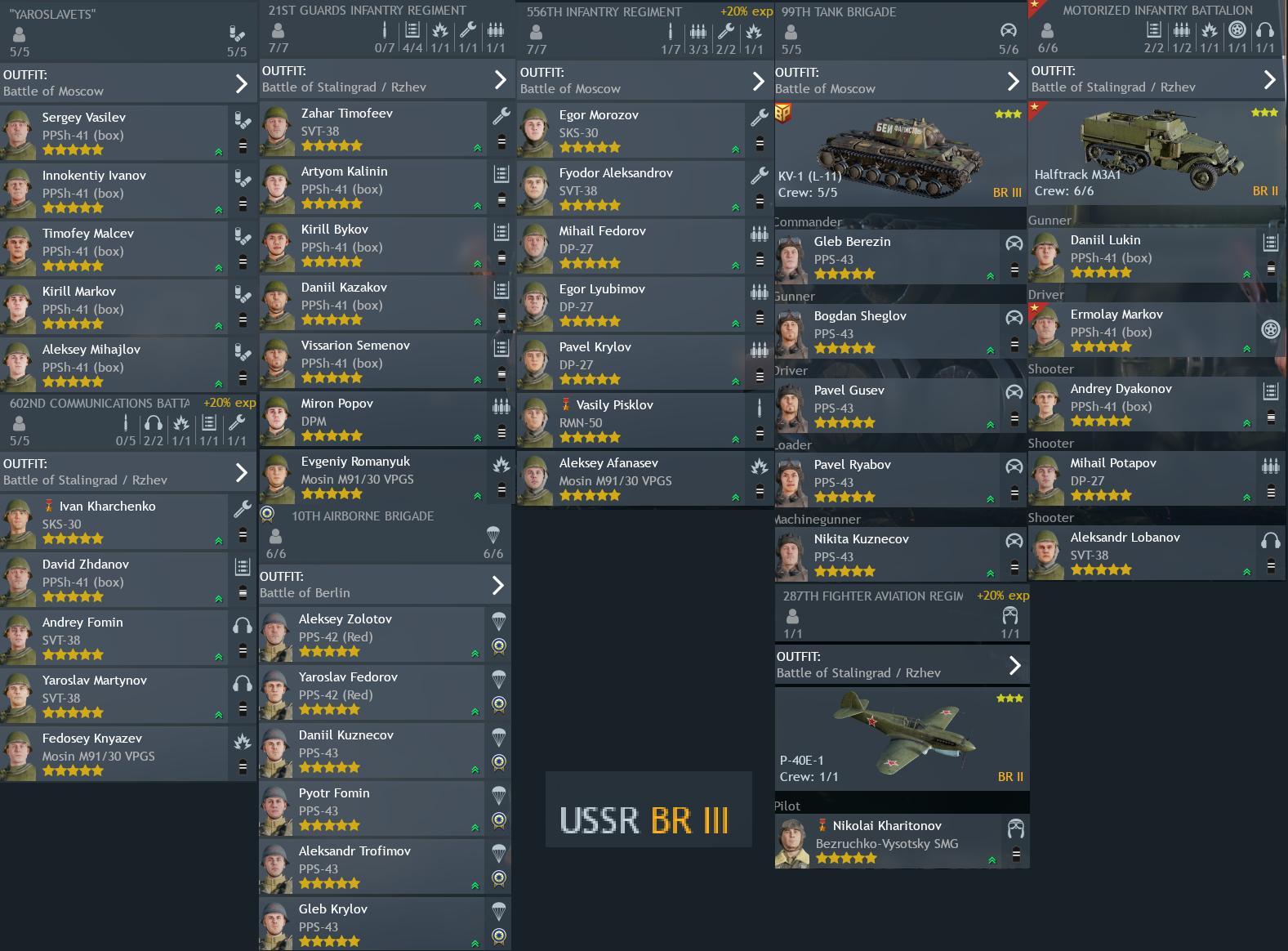This screenshot has height=951, width=1288.
Task: Click the 21ST GUARDS INFANTRY REGIMENT header
Action: pyautogui.click(x=368, y=11)
